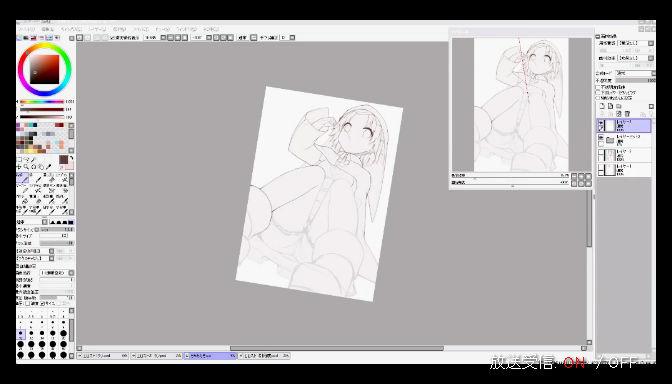Click the undo button in top toolbar

click(x=80, y=38)
